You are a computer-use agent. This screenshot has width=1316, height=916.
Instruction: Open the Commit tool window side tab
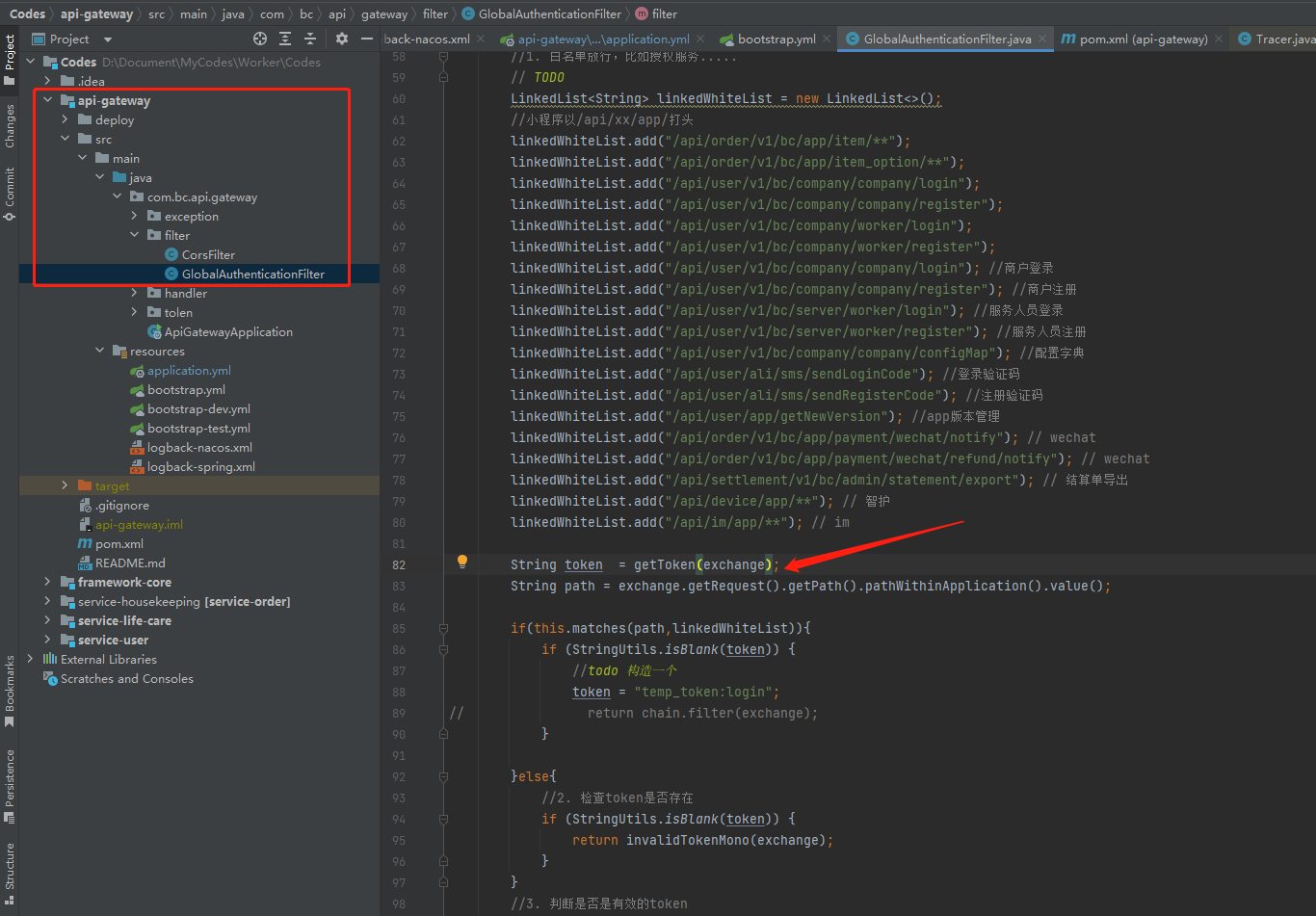(x=10, y=194)
